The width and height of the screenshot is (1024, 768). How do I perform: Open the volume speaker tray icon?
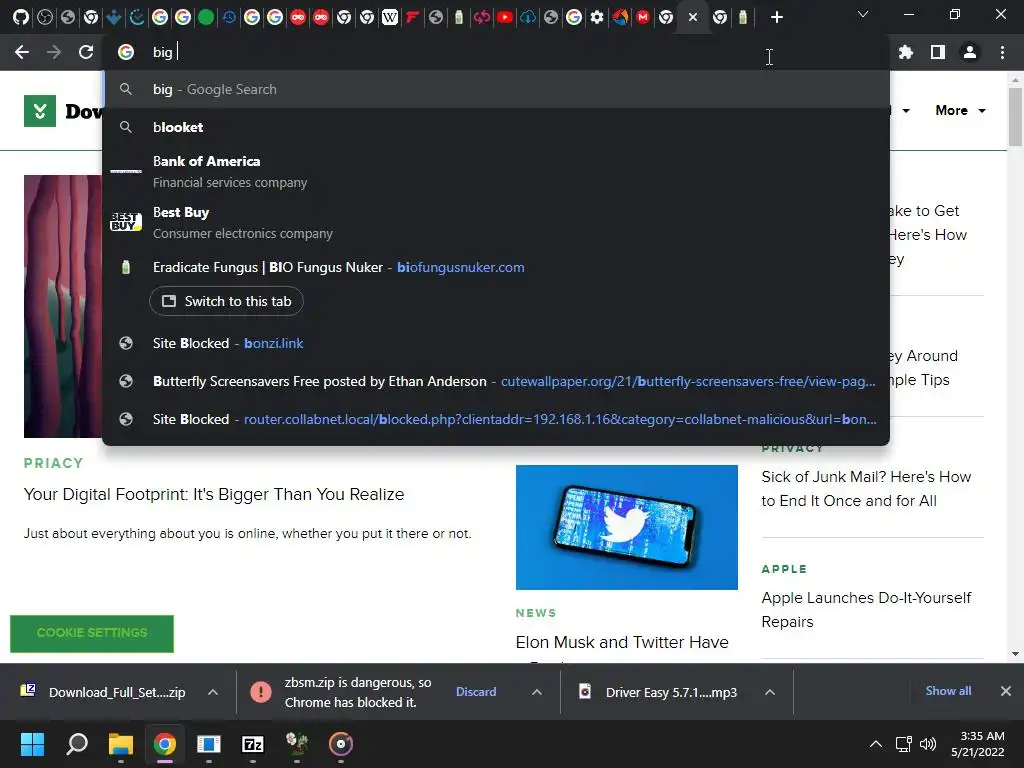[x=927, y=744]
